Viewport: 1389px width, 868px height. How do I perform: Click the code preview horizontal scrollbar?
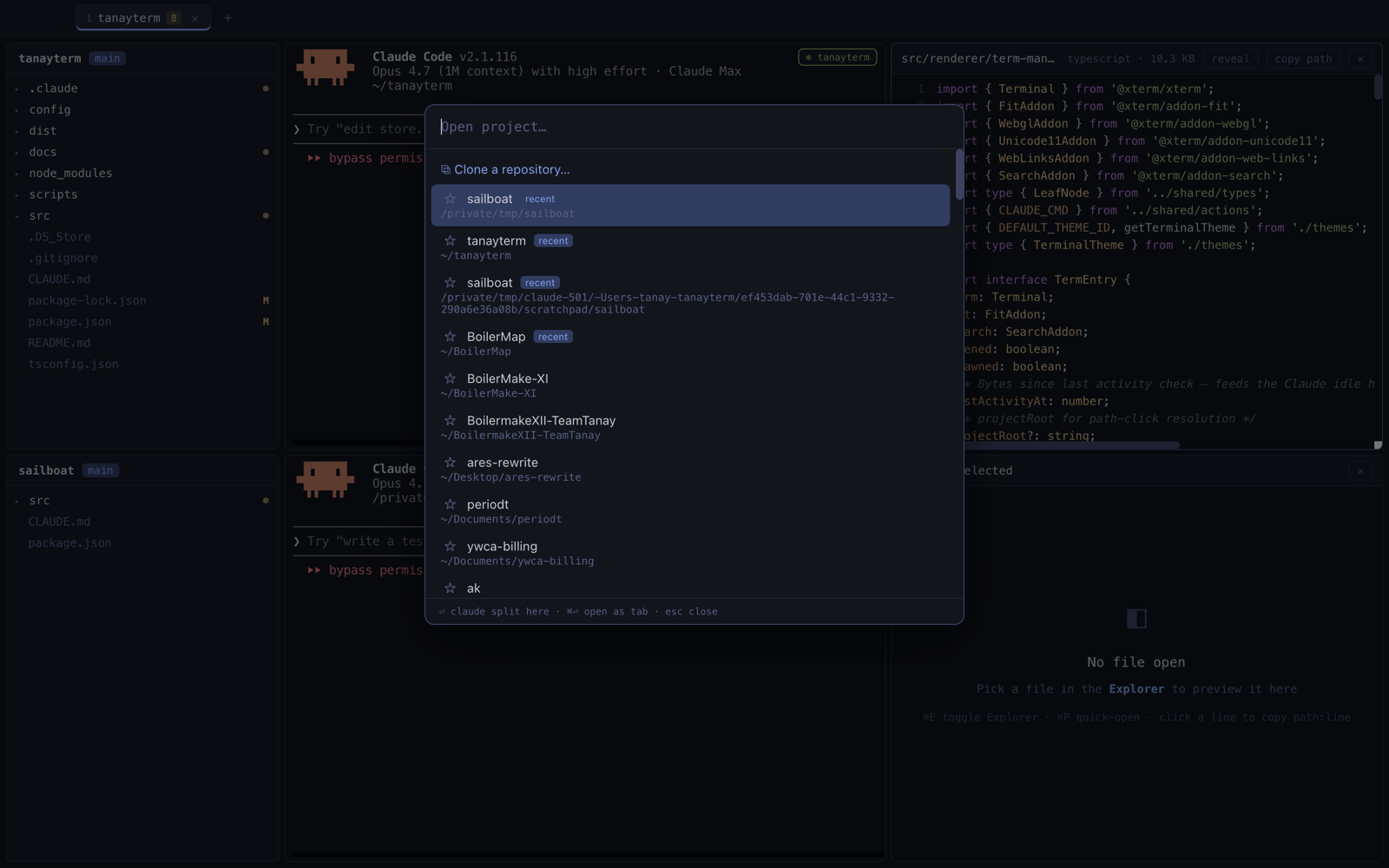click(x=1071, y=445)
